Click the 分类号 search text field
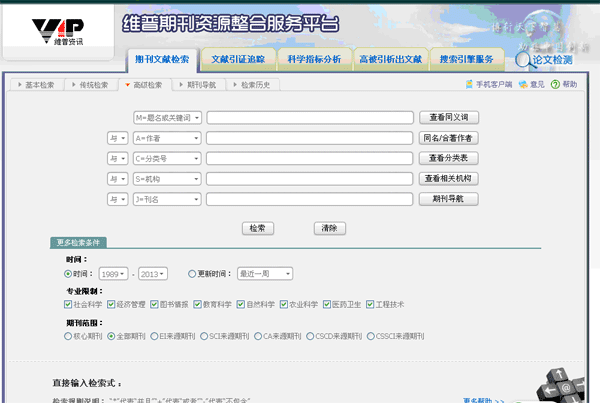Viewport: 600px width, 403px height. (310, 158)
